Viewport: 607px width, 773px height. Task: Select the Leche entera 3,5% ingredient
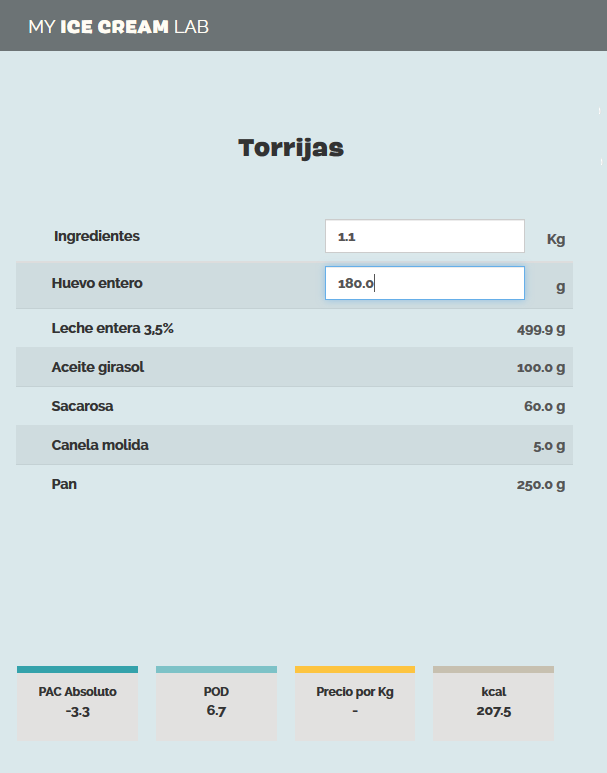[112, 328]
